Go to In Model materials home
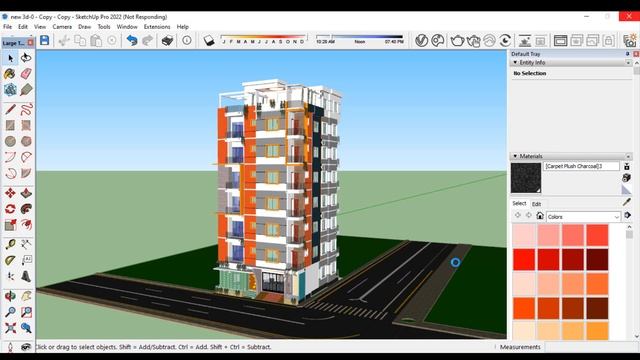The width and height of the screenshot is (640, 360). (x=540, y=216)
